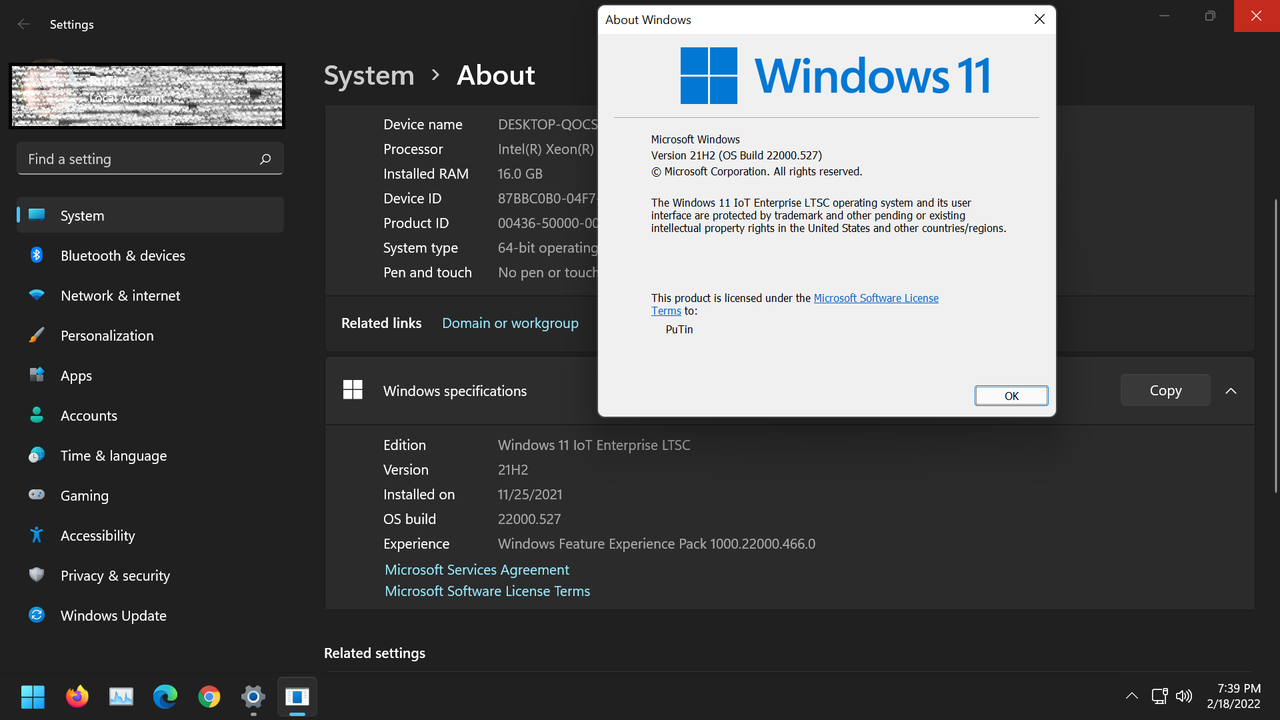
Task: Open Network & internet settings
Action: (x=150, y=295)
